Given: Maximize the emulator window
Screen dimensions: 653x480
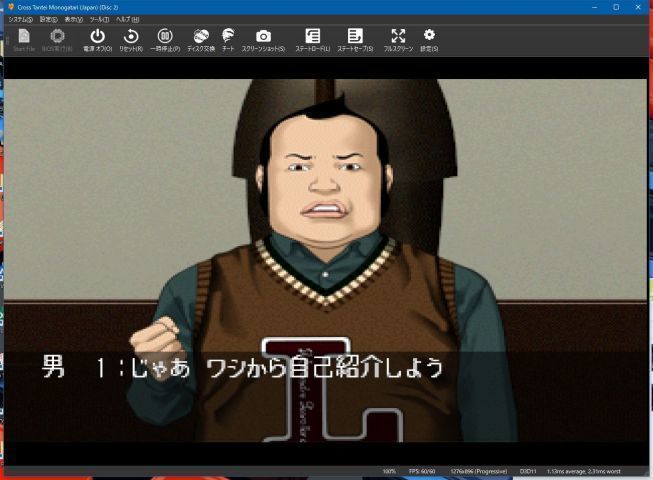Looking at the screenshot, I should click(x=616, y=7).
